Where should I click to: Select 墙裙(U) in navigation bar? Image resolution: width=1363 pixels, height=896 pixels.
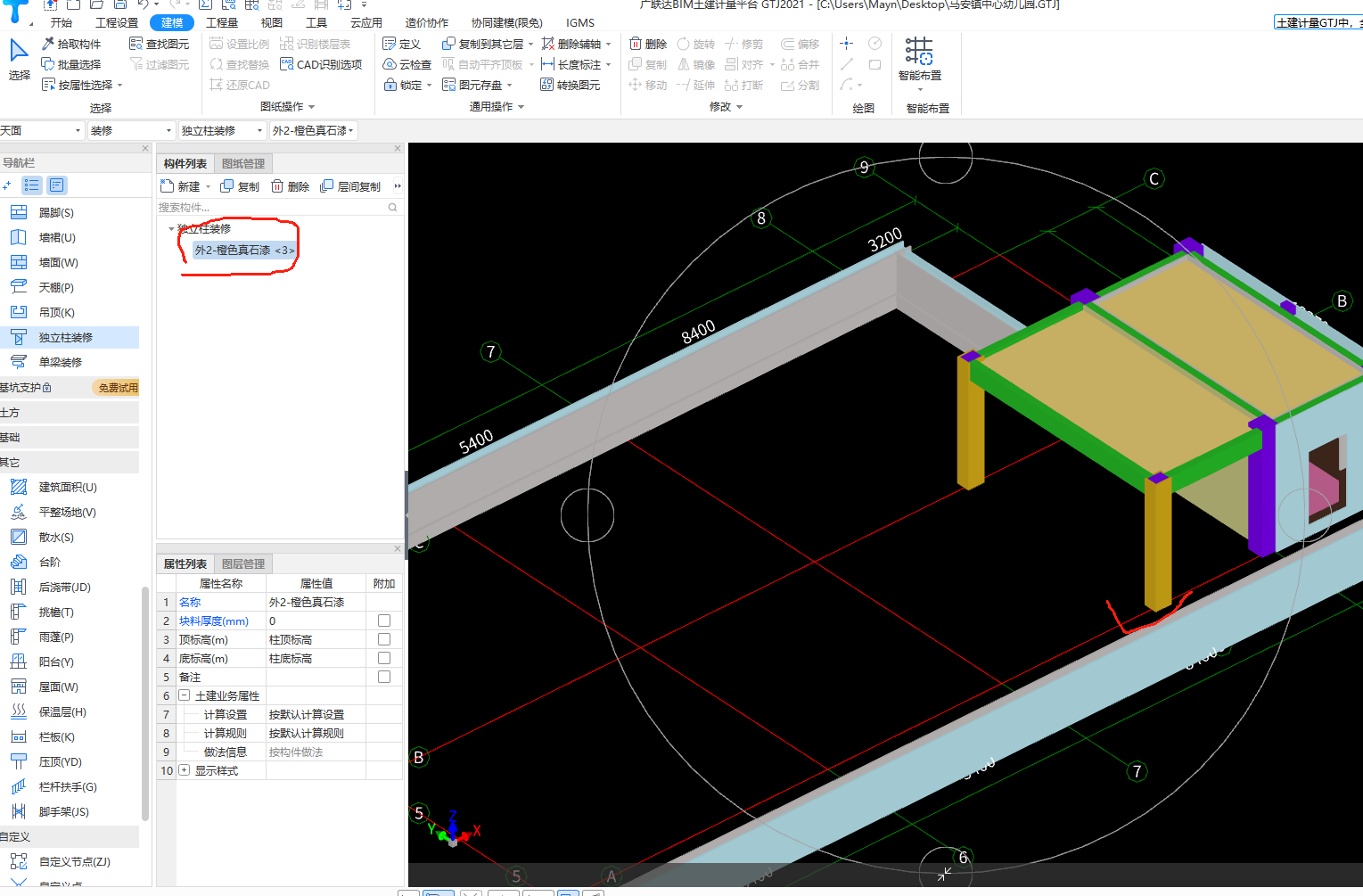tap(55, 238)
